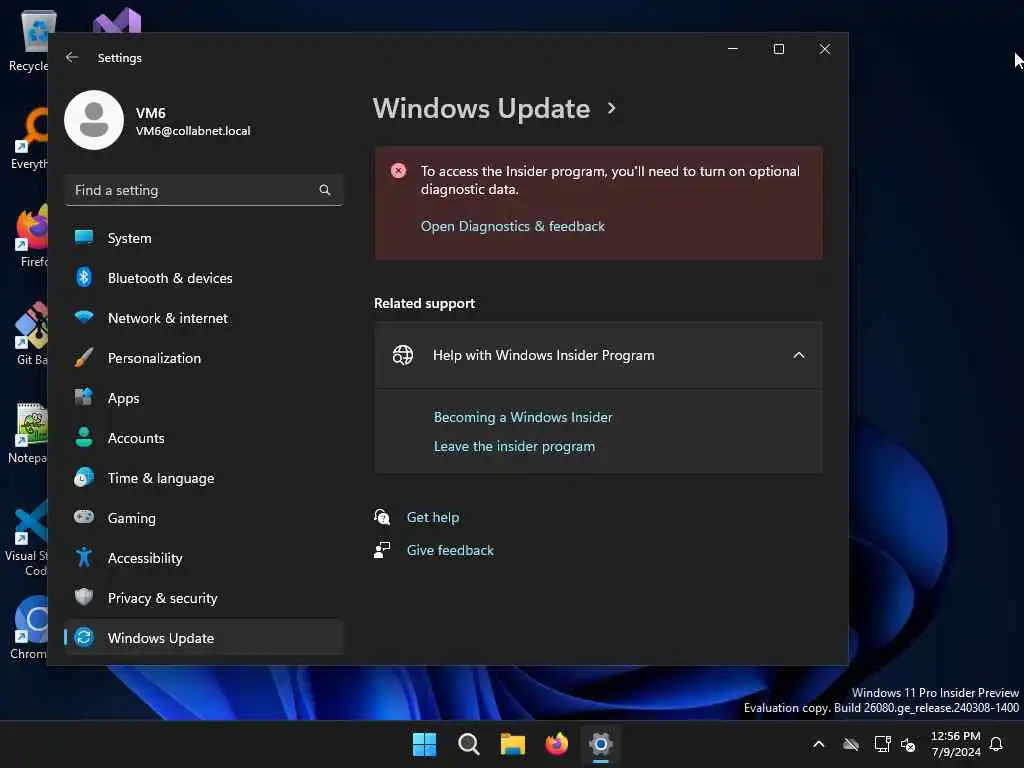Image resolution: width=1024 pixels, height=768 pixels.
Task: Click the Gaming controller icon
Action: click(x=84, y=517)
